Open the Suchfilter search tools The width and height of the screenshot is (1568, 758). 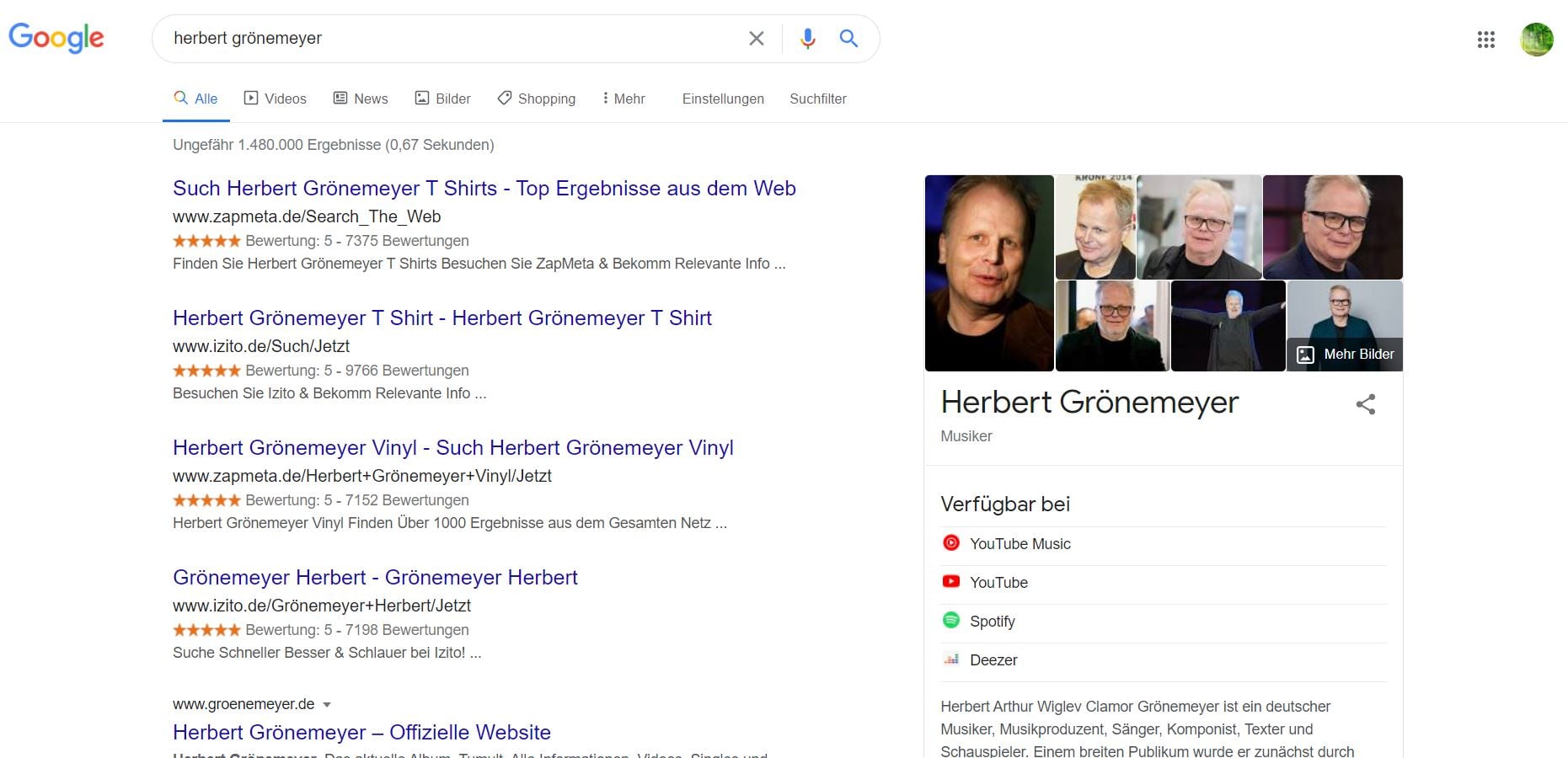point(817,99)
